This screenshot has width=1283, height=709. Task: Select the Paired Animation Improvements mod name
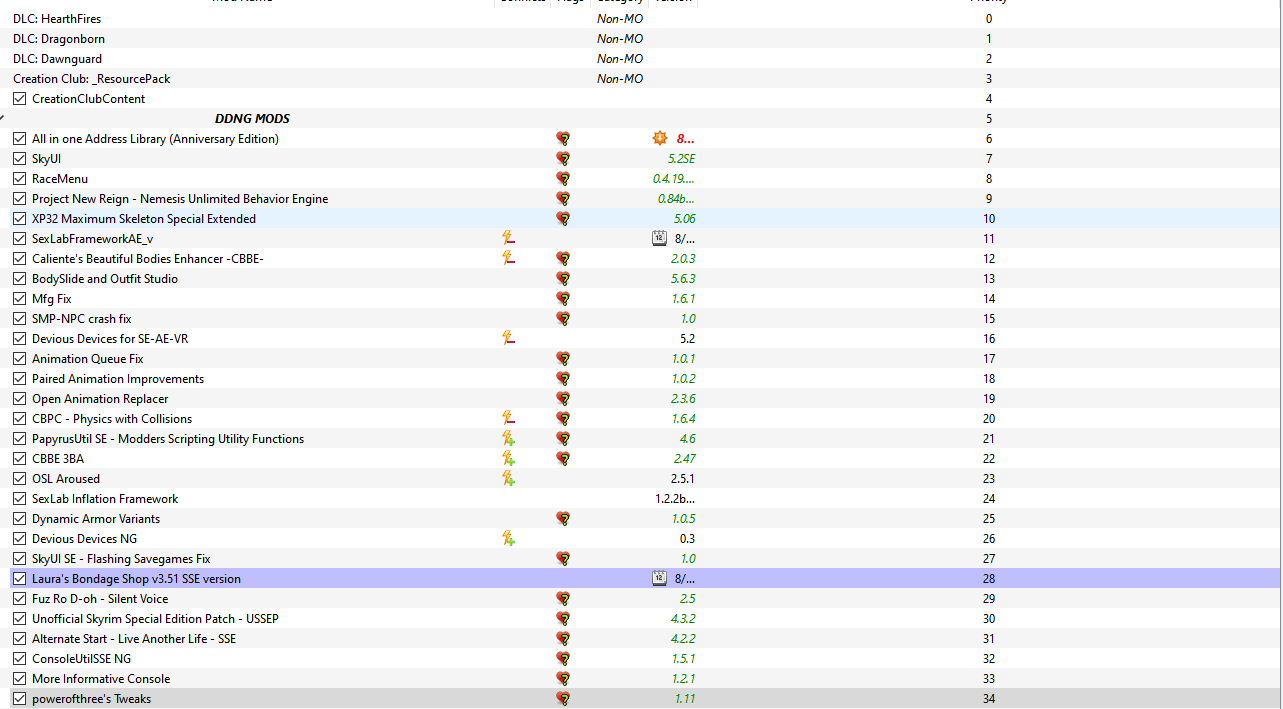coord(118,379)
